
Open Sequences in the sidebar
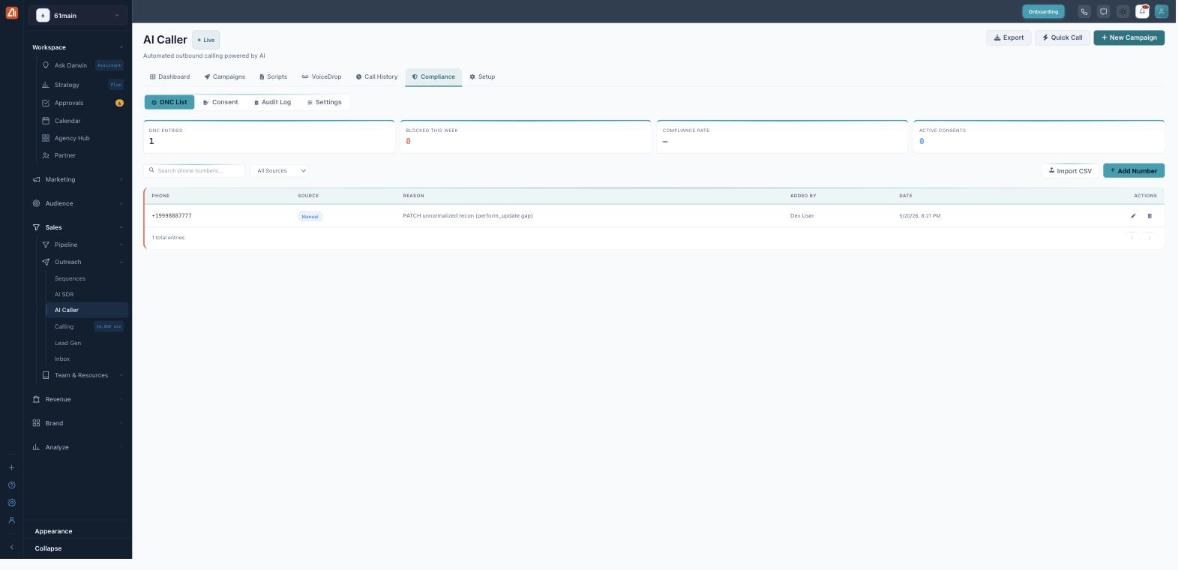[70, 279]
